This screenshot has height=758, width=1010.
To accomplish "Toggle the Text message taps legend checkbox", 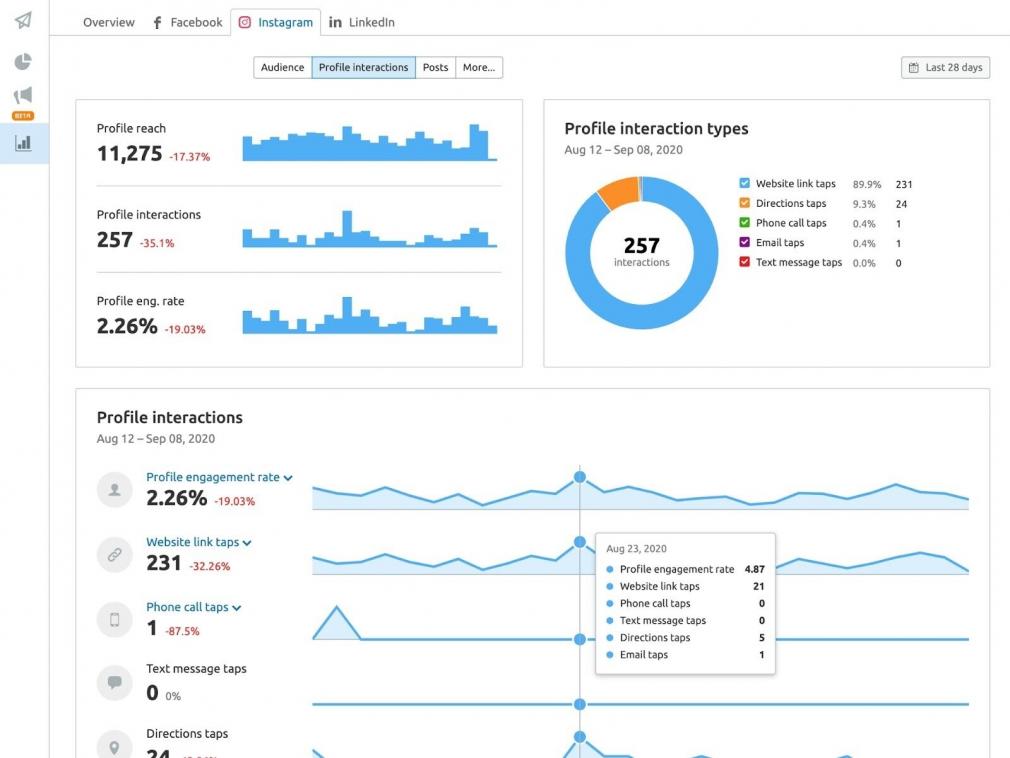I will 745,261.
